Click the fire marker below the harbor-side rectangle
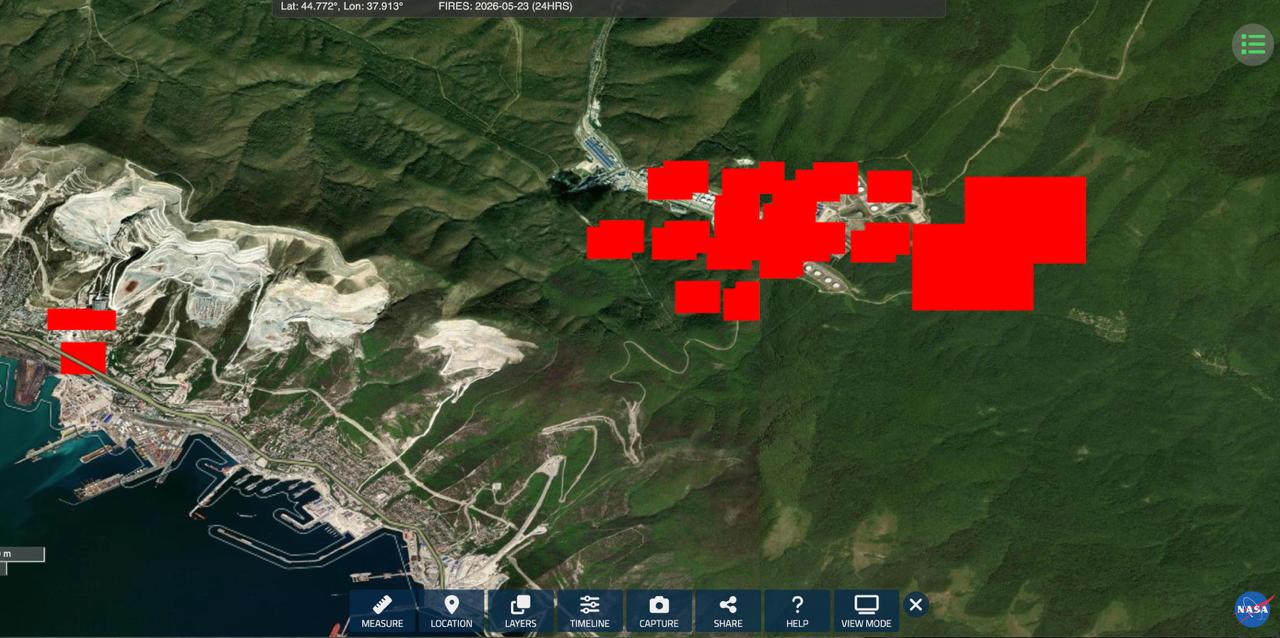Viewport: 1280px width, 638px height. click(x=83, y=358)
